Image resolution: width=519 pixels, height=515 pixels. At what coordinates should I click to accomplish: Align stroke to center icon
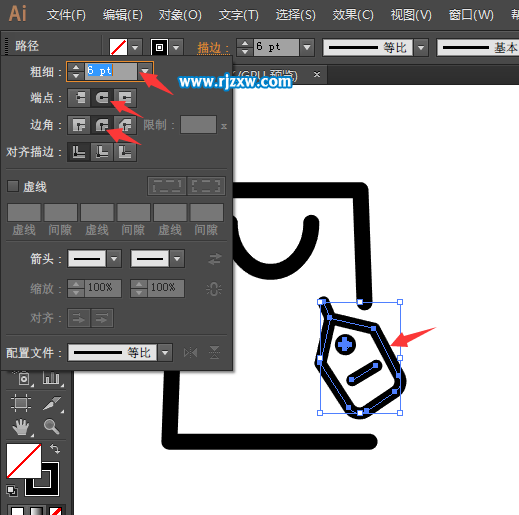click(79, 152)
